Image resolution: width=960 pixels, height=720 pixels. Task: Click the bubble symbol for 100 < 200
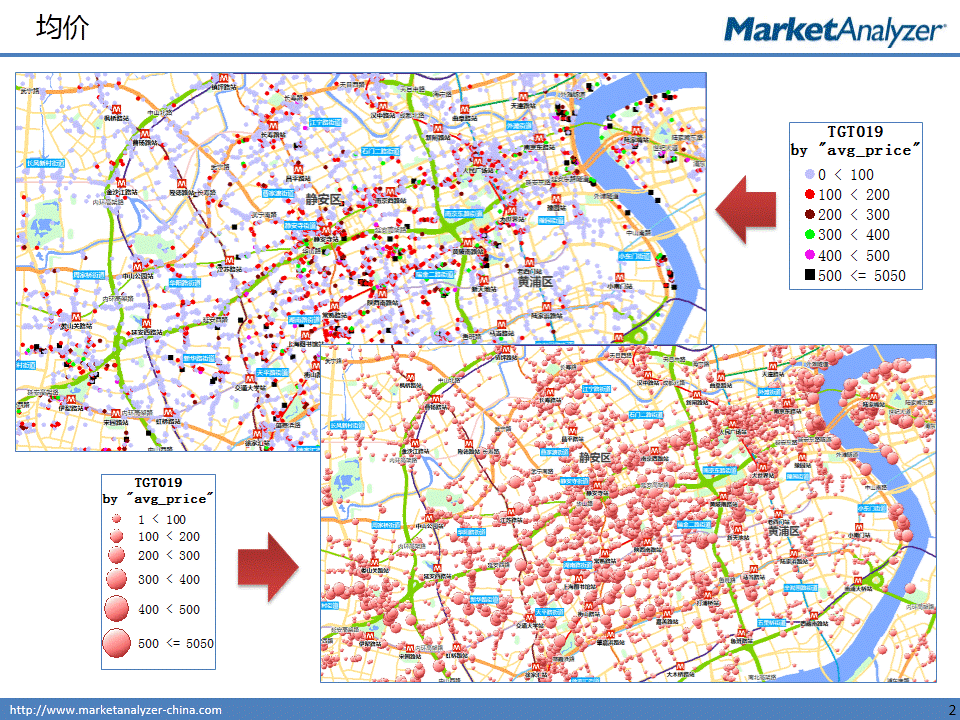[x=116, y=536]
